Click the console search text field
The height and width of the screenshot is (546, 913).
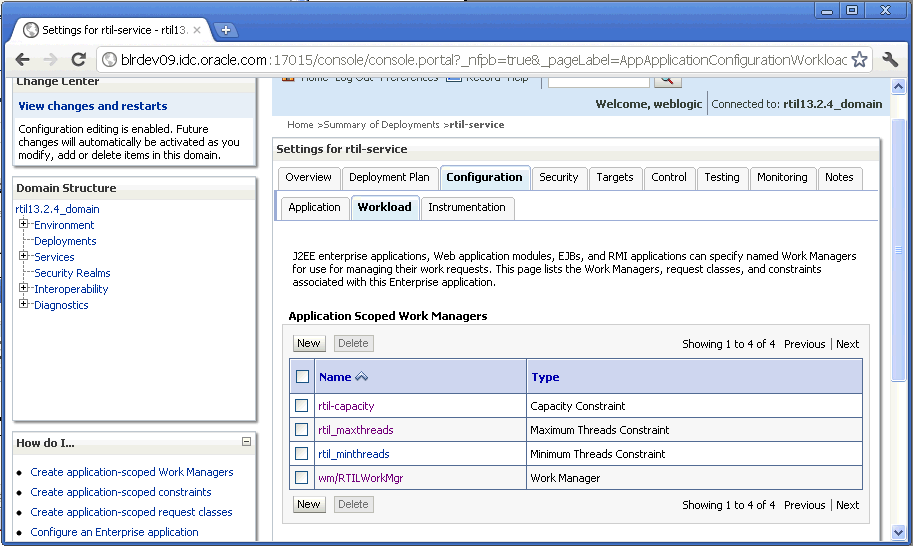599,81
